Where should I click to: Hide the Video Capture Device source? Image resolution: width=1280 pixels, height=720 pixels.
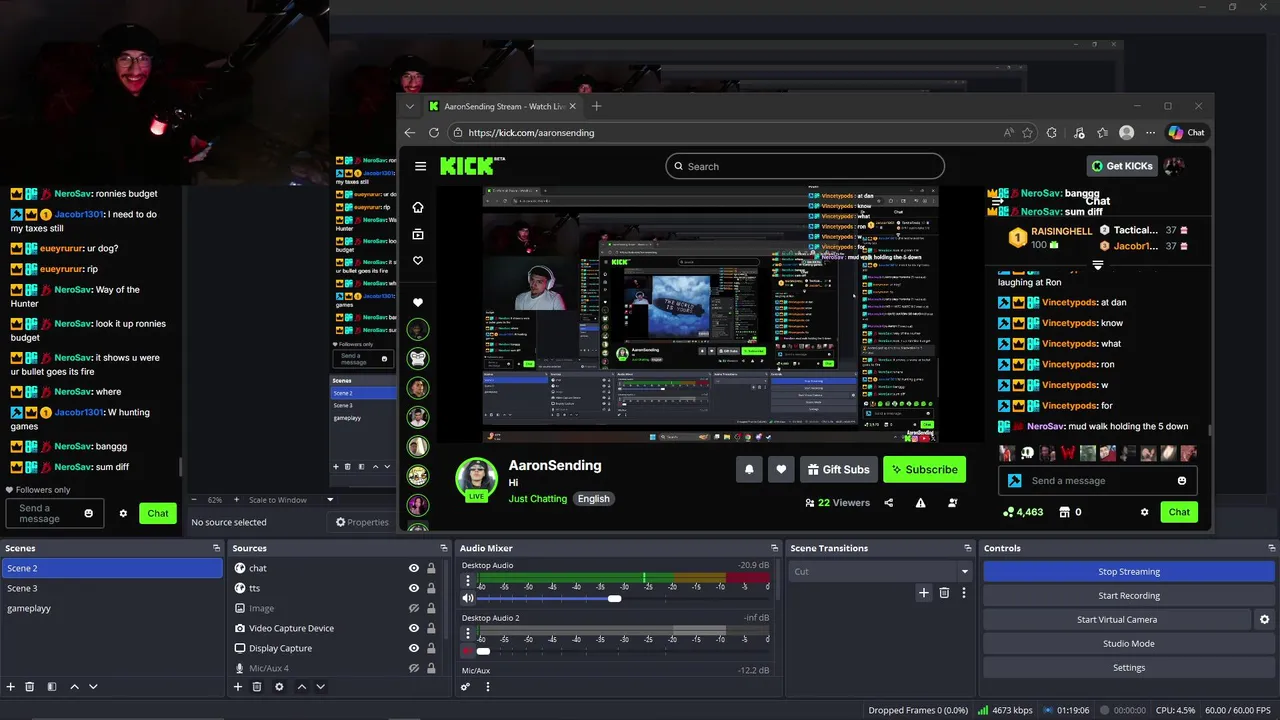click(x=413, y=628)
